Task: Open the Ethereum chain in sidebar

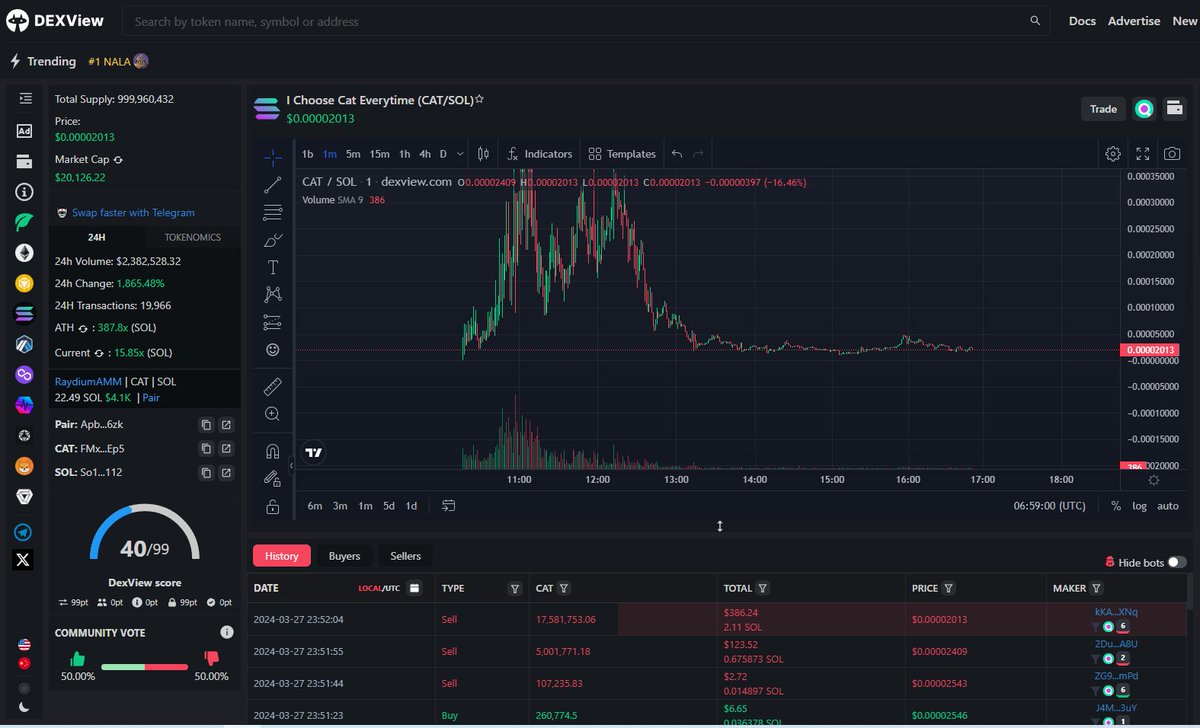Action: (x=24, y=254)
